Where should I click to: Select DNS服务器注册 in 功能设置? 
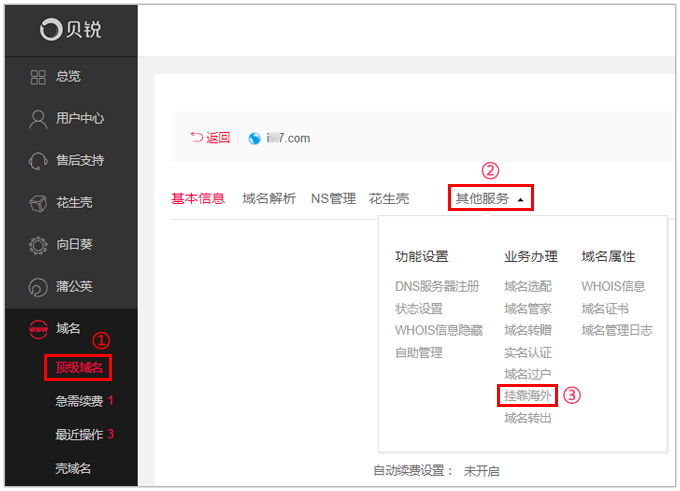point(437,287)
